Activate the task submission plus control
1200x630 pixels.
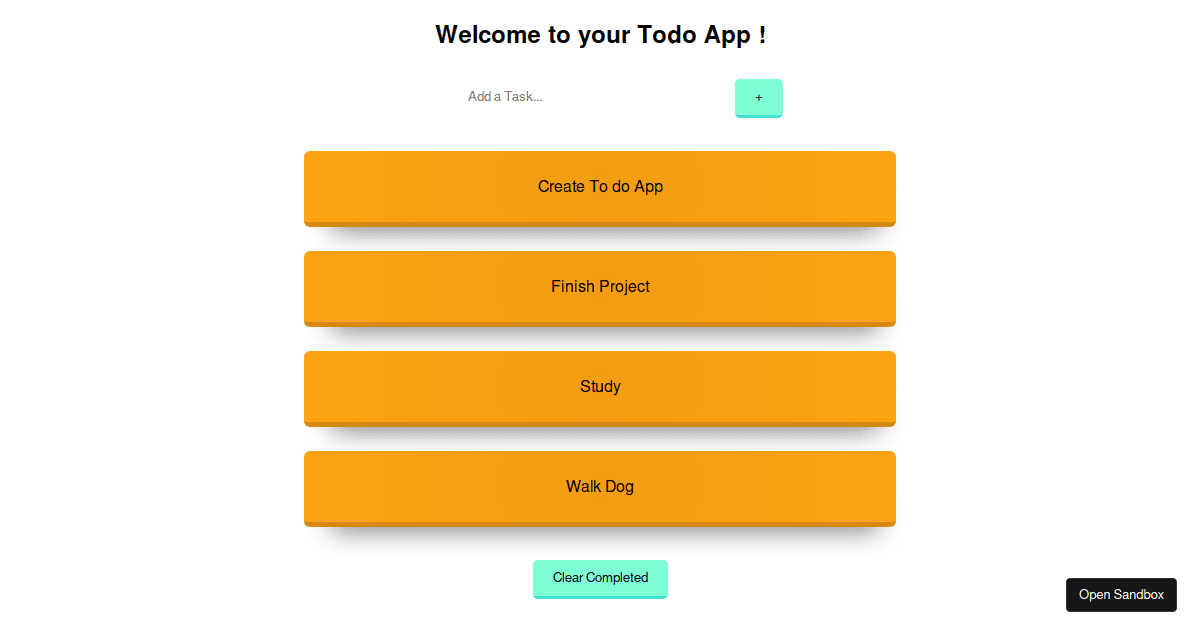758,98
